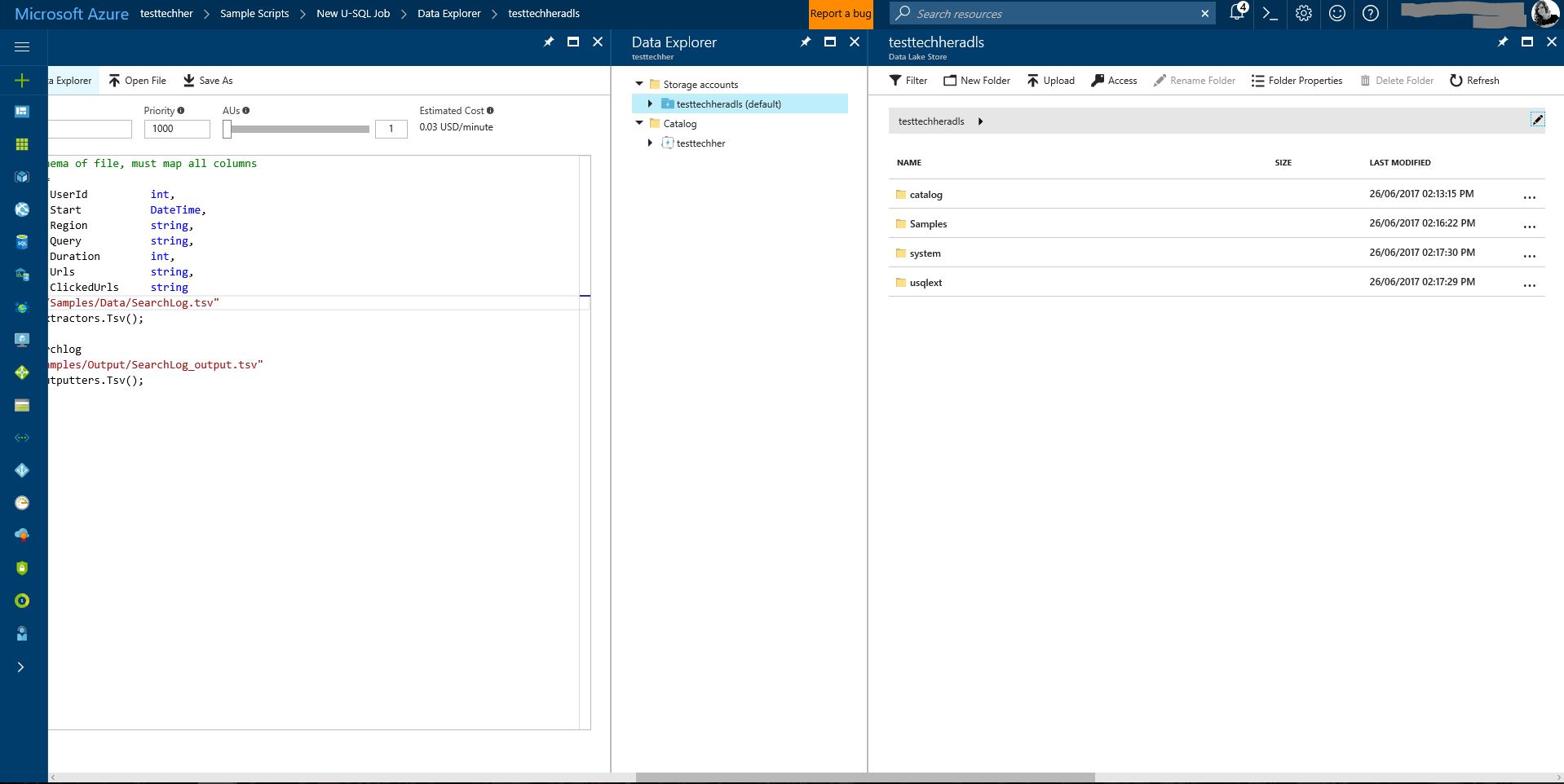The width and height of the screenshot is (1564, 784).
Task: Open Azure Active Directory icon in sidebar
Action: point(22,470)
